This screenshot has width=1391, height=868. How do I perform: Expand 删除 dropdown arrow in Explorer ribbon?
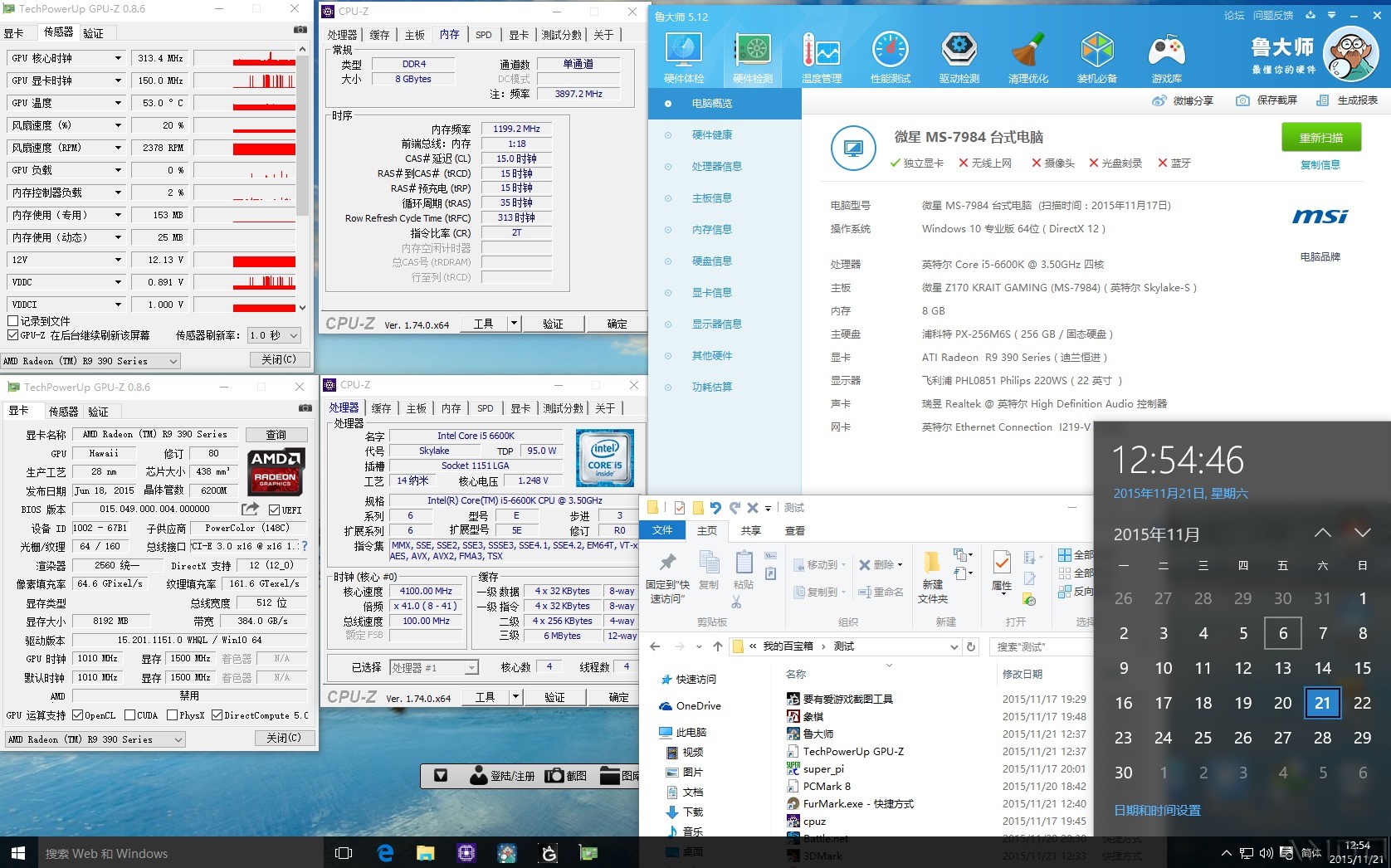click(x=900, y=565)
